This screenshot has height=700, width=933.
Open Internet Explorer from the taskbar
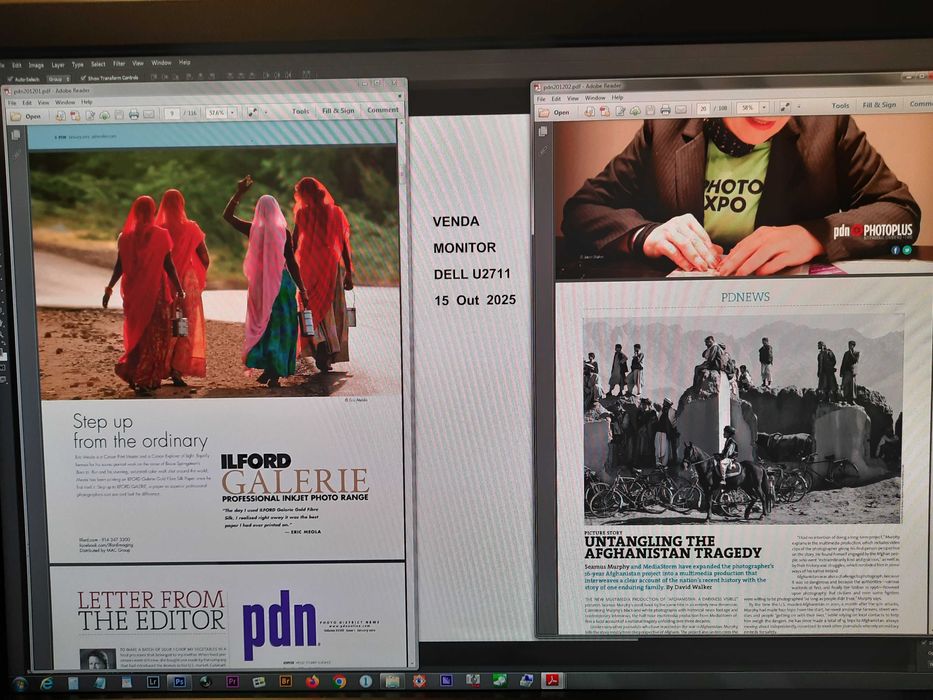click(46, 683)
